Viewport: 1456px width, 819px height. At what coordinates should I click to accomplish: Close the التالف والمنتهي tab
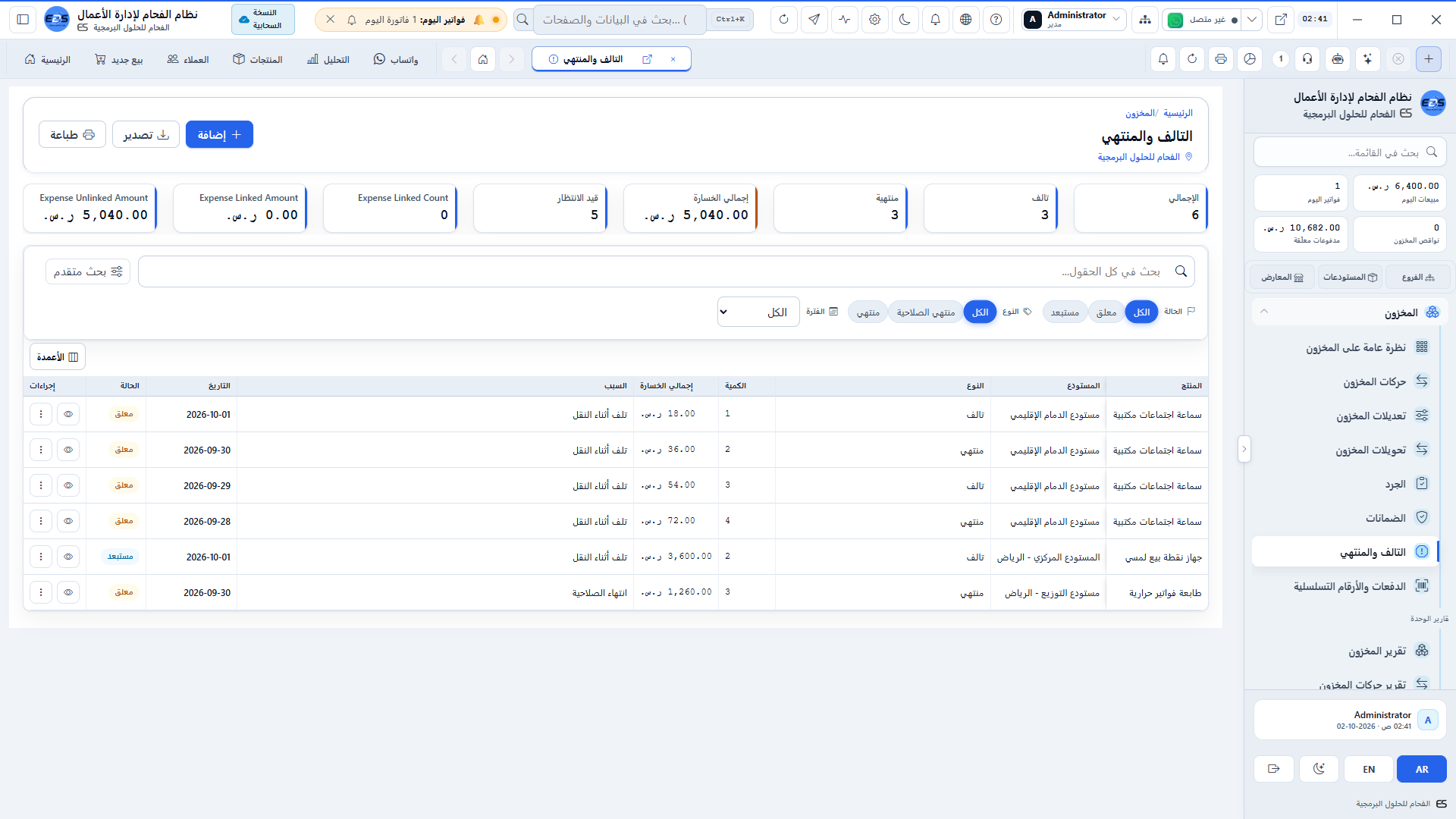point(673,59)
